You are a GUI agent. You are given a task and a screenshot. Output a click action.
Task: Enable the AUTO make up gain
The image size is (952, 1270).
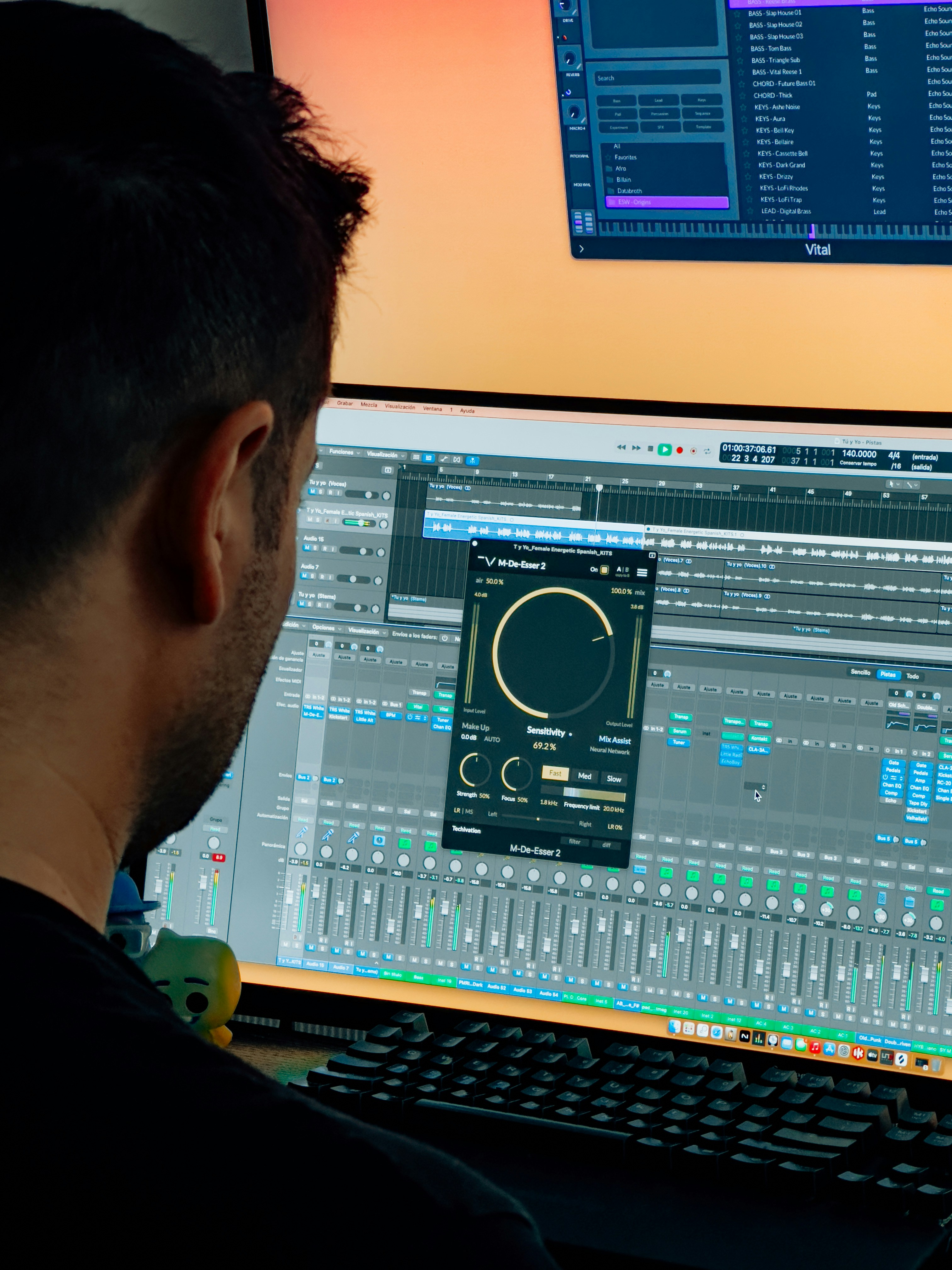point(492,740)
